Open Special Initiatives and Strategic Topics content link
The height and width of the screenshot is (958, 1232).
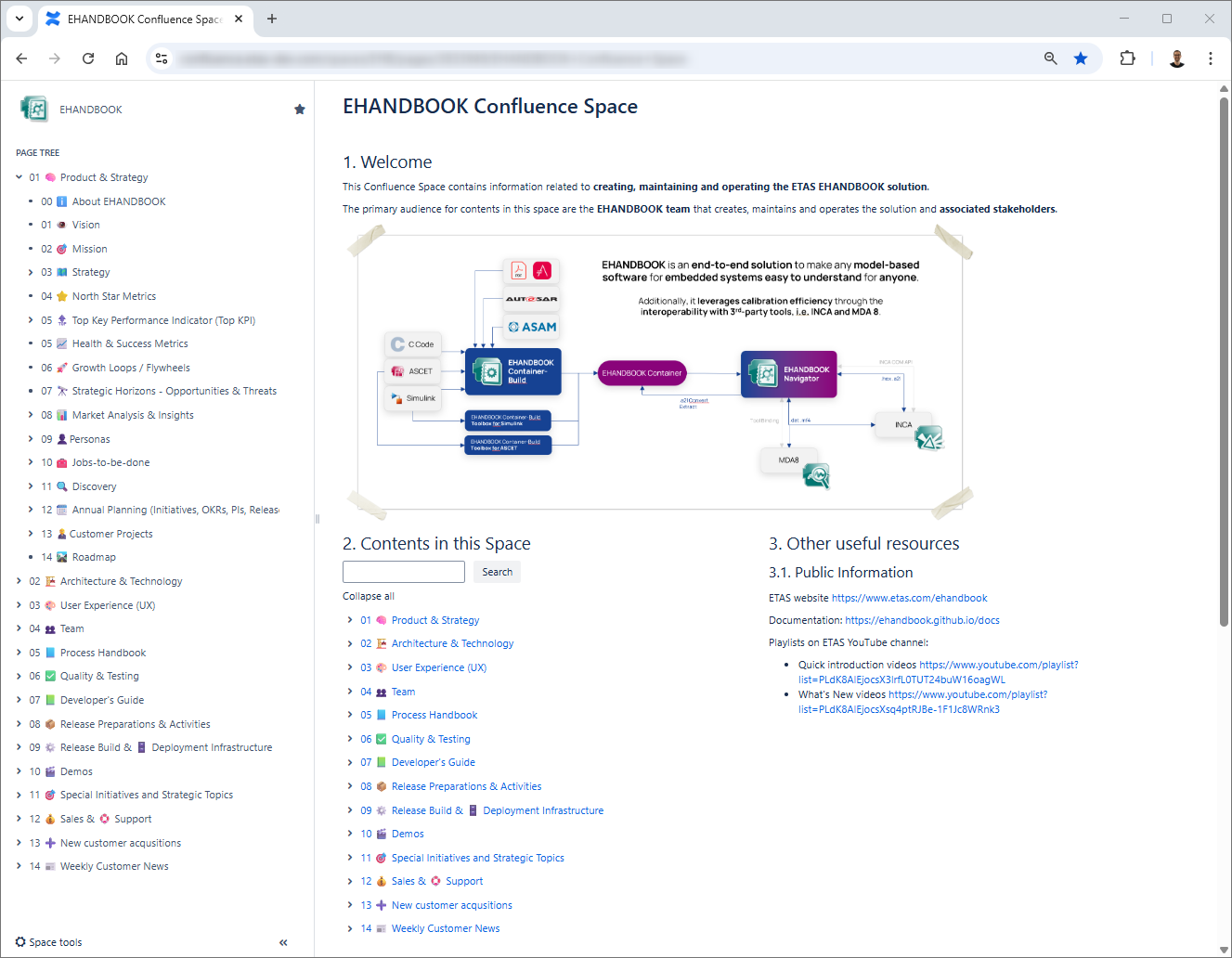pos(478,858)
